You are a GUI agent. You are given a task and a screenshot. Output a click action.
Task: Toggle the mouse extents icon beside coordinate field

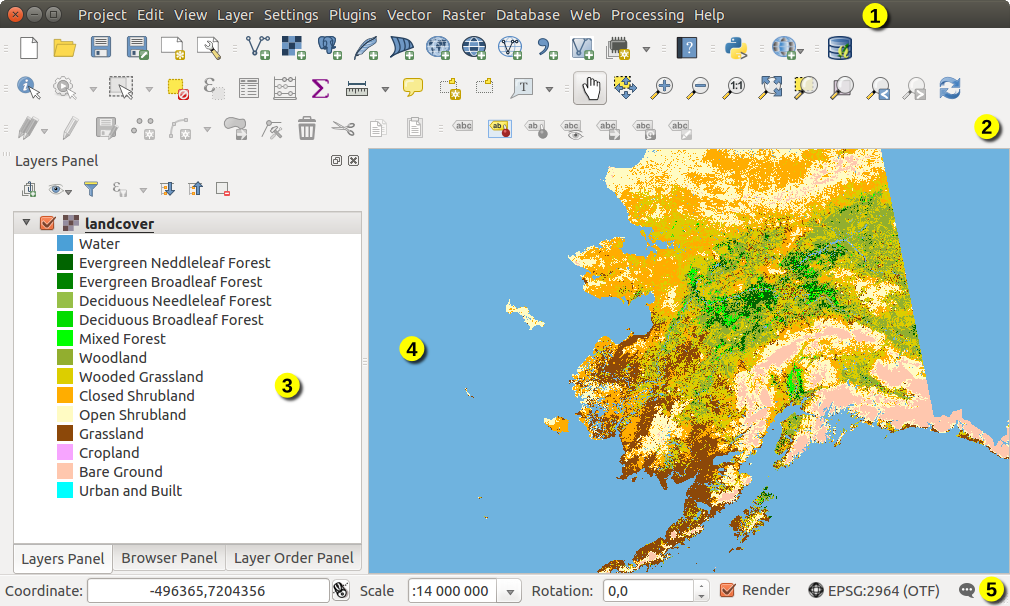[340, 591]
